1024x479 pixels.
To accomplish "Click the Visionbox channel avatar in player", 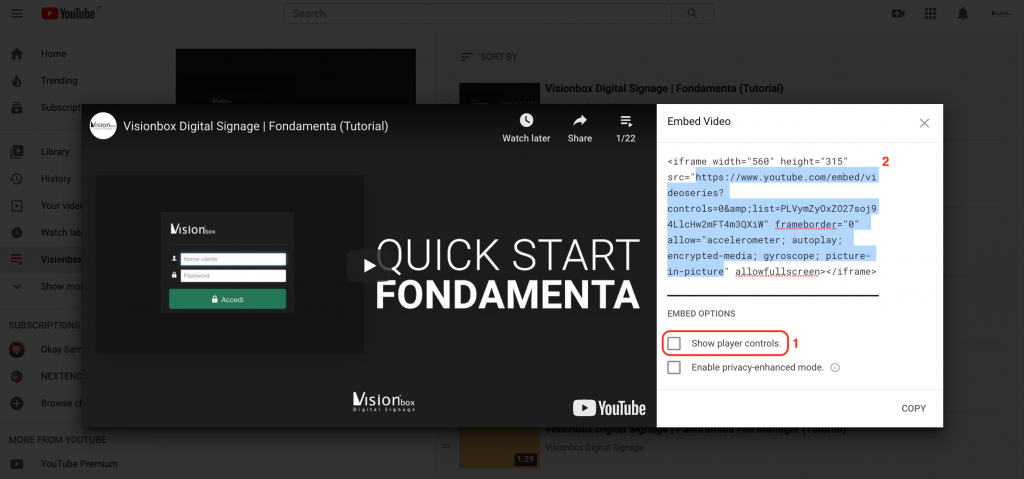I will tap(103, 126).
